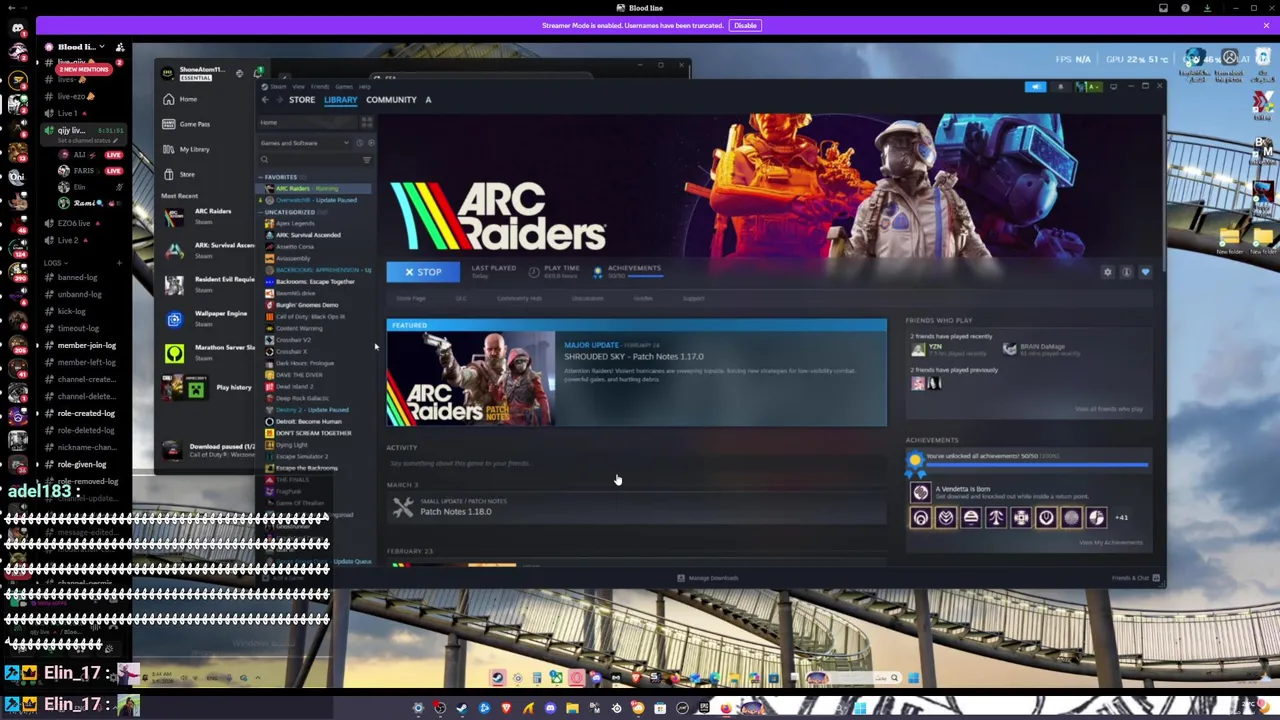
Task: Switch to the Steam LIBRARY tab
Action: pos(340,100)
